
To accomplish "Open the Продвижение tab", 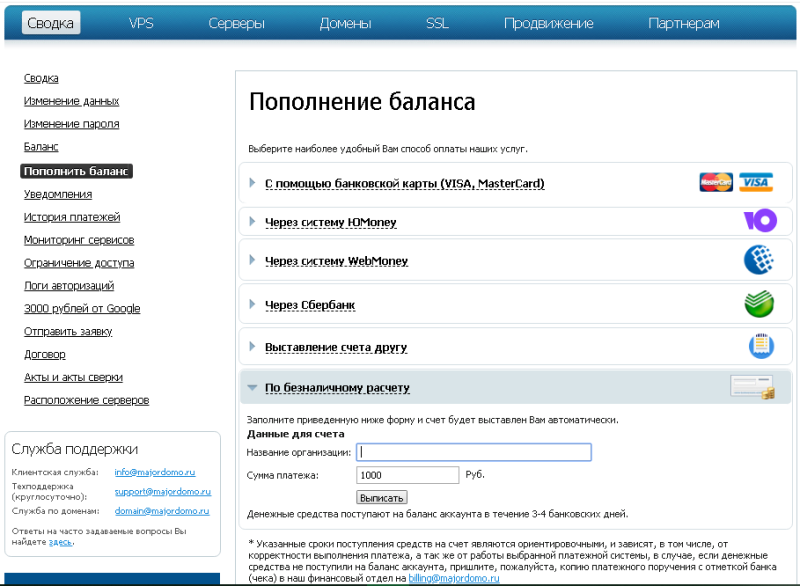I will click(548, 23).
